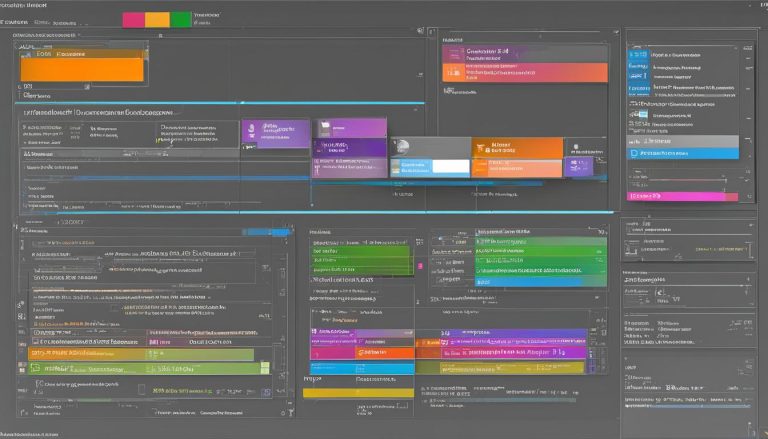
Task: Click the outline icon on the highlighted blue list row
Action: pyautogui.click(x=634, y=153)
